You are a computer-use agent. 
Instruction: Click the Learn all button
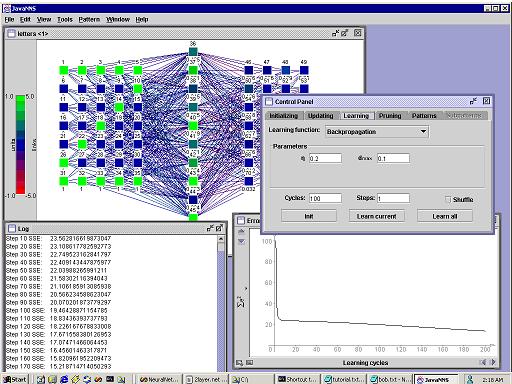coord(445,216)
